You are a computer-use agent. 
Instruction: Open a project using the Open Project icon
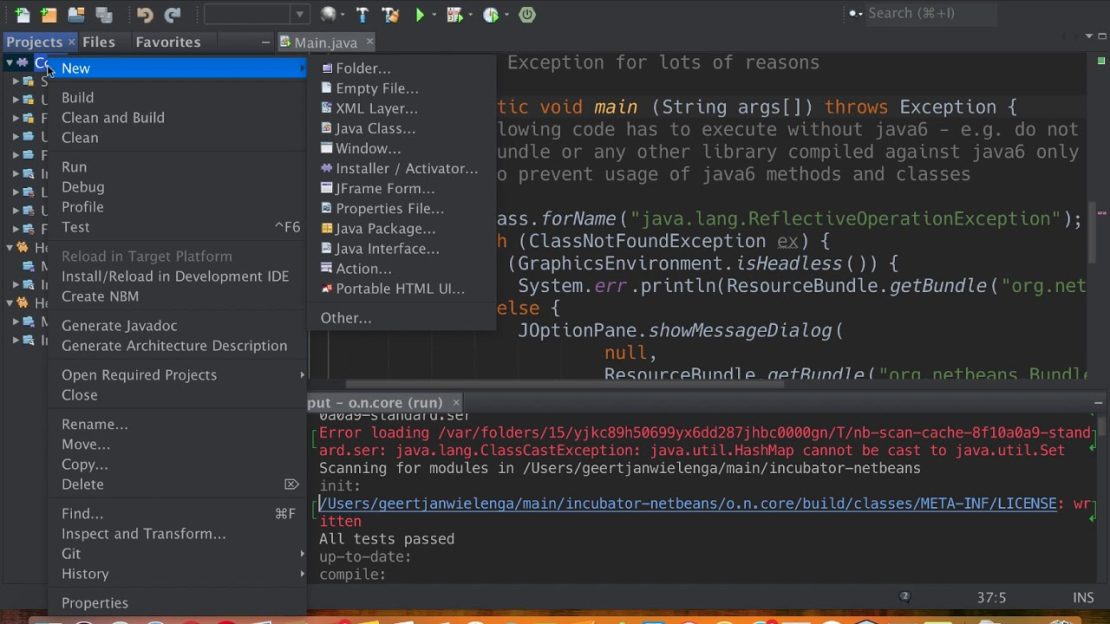click(76, 14)
